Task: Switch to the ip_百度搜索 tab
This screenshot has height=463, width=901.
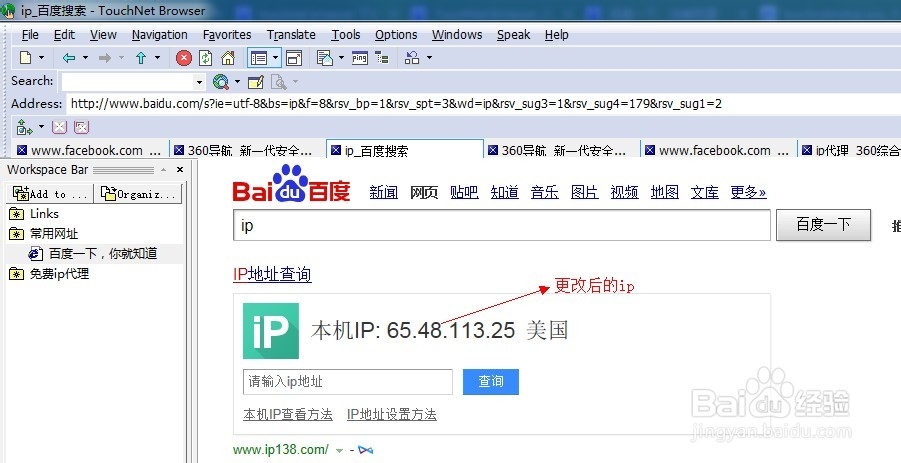Action: (x=405, y=150)
